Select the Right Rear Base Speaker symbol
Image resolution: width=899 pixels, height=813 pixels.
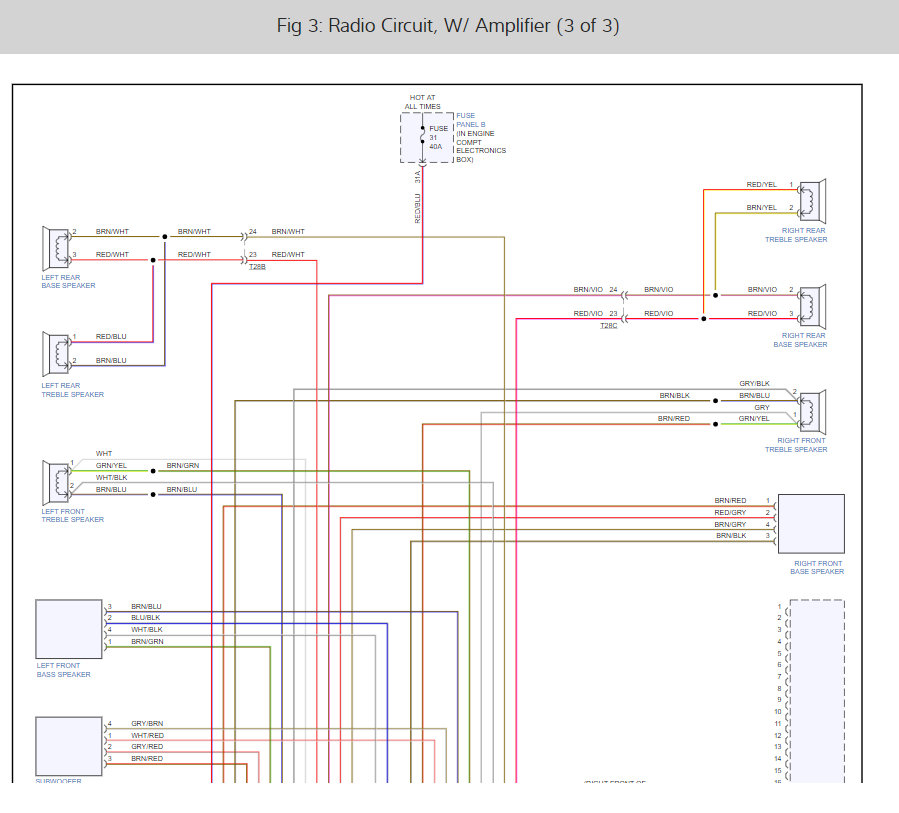coord(812,307)
